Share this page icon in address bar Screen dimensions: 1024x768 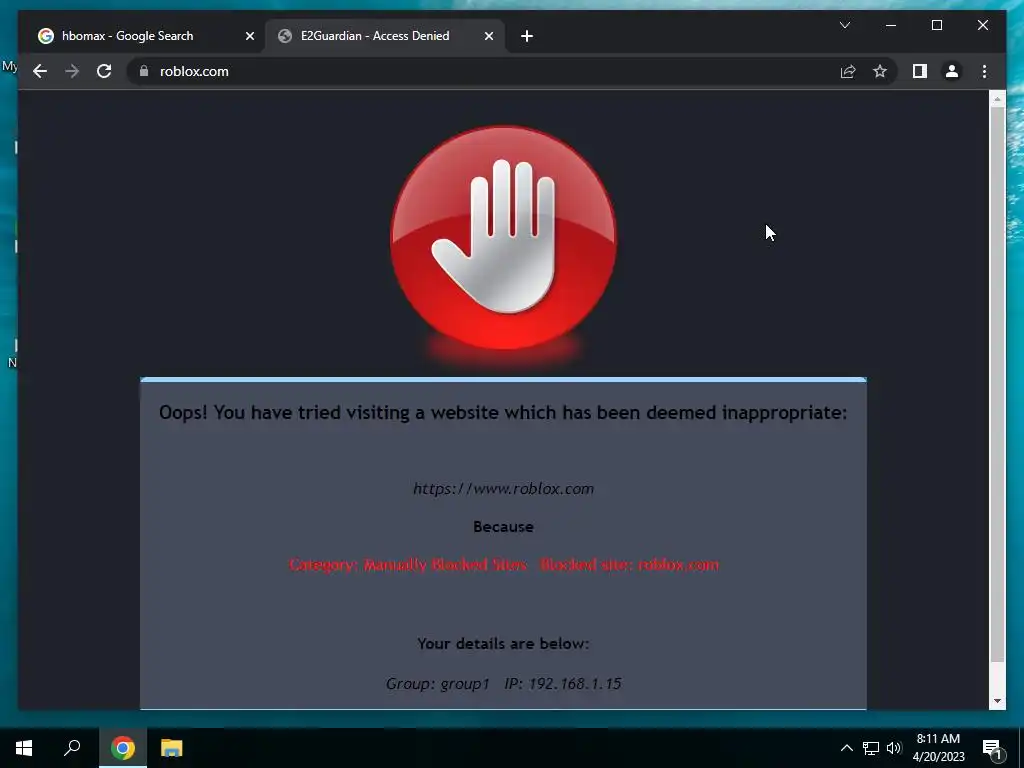click(848, 71)
